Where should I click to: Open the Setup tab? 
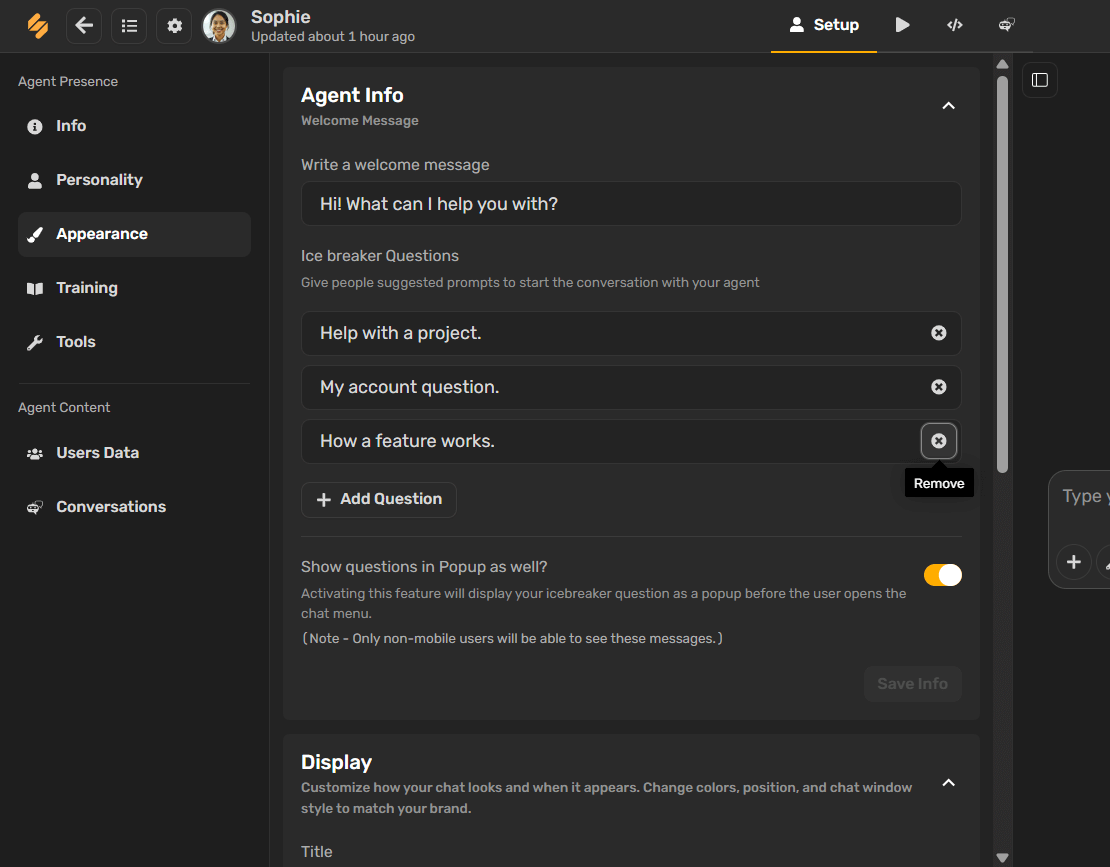pyautogui.click(x=824, y=25)
